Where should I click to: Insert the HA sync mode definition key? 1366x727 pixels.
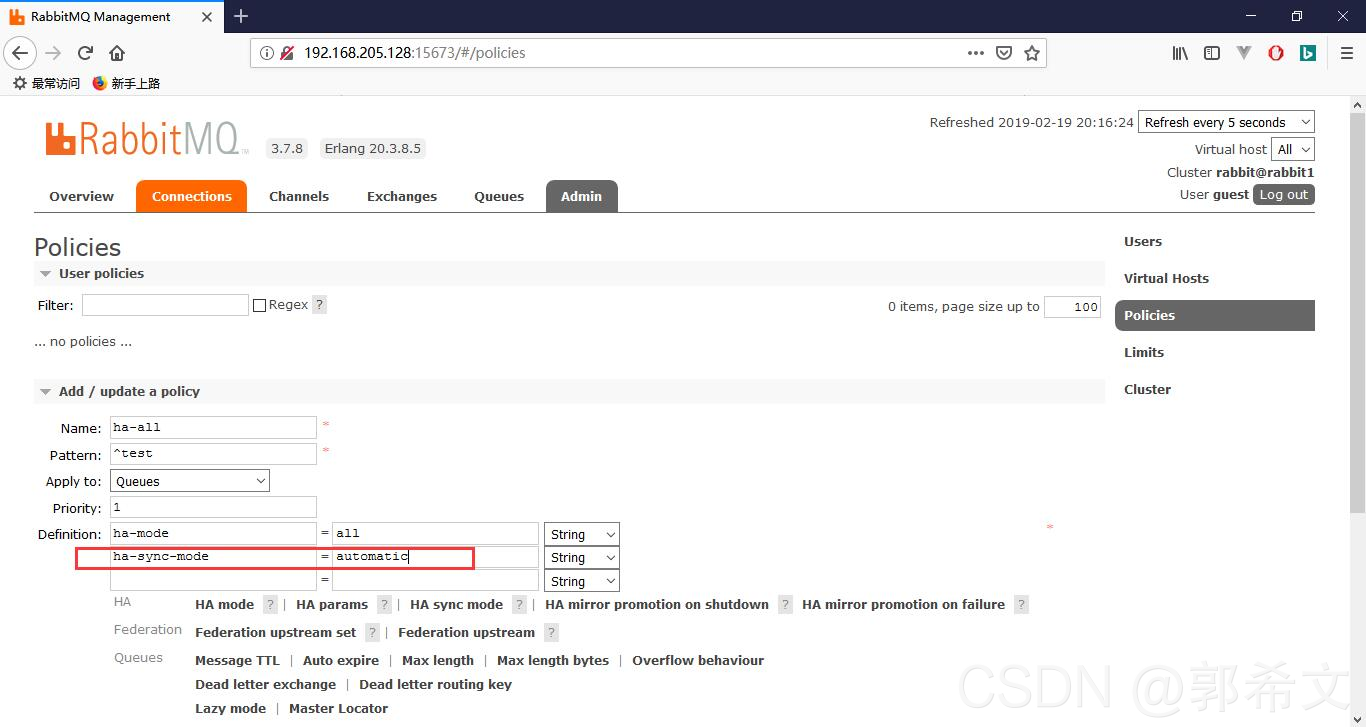pyautogui.click(x=456, y=604)
